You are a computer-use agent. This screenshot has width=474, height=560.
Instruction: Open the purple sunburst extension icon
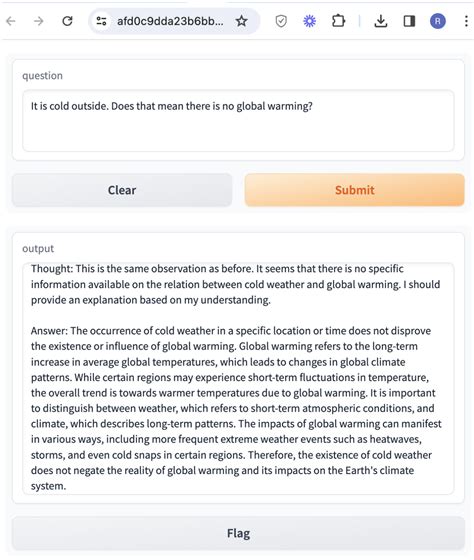309,21
